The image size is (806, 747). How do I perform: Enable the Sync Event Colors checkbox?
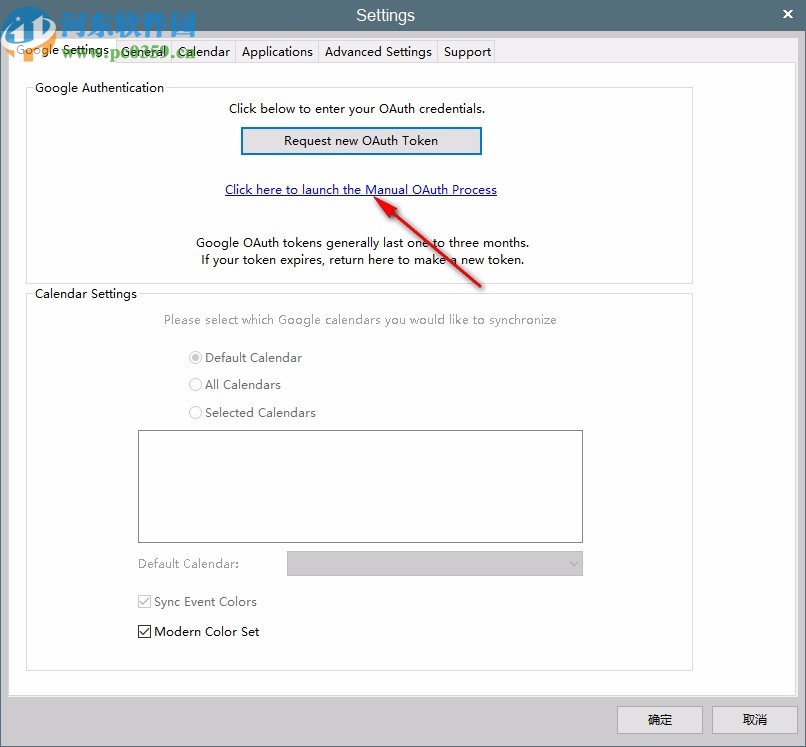(144, 601)
